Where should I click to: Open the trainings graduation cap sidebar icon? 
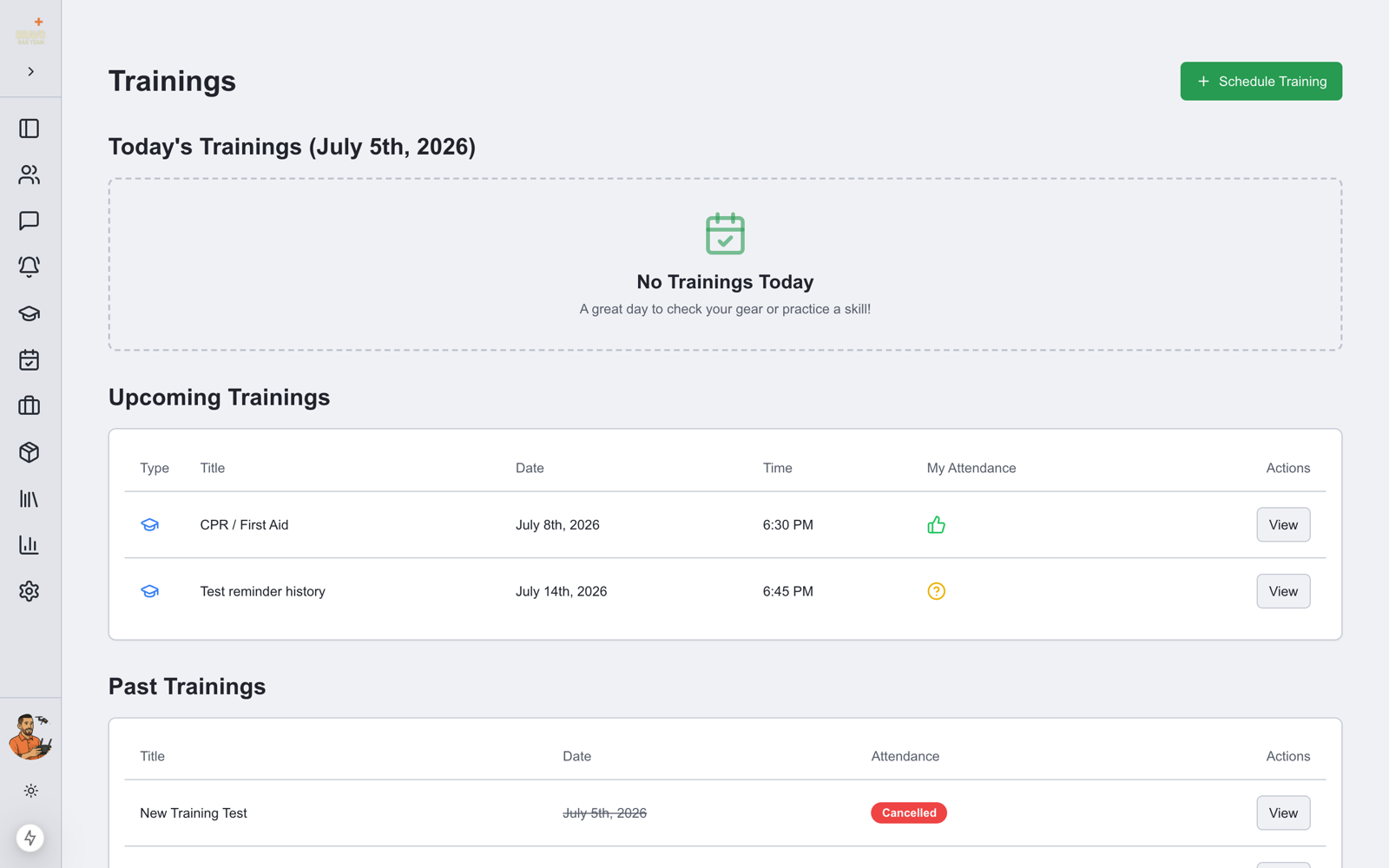point(30,313)
